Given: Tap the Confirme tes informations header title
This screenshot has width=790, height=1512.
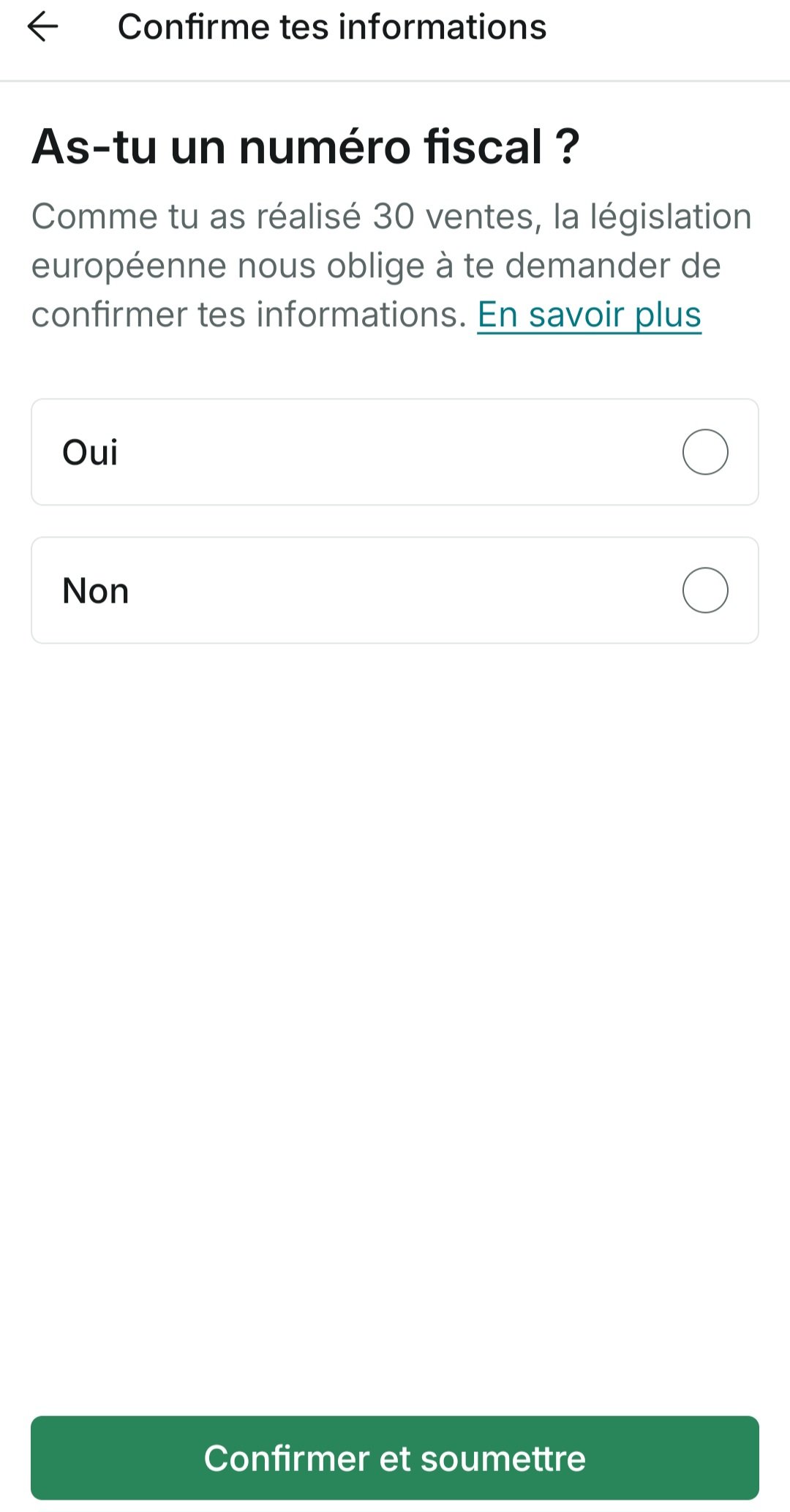Looking at the screenshot, I should coord(332,27).
